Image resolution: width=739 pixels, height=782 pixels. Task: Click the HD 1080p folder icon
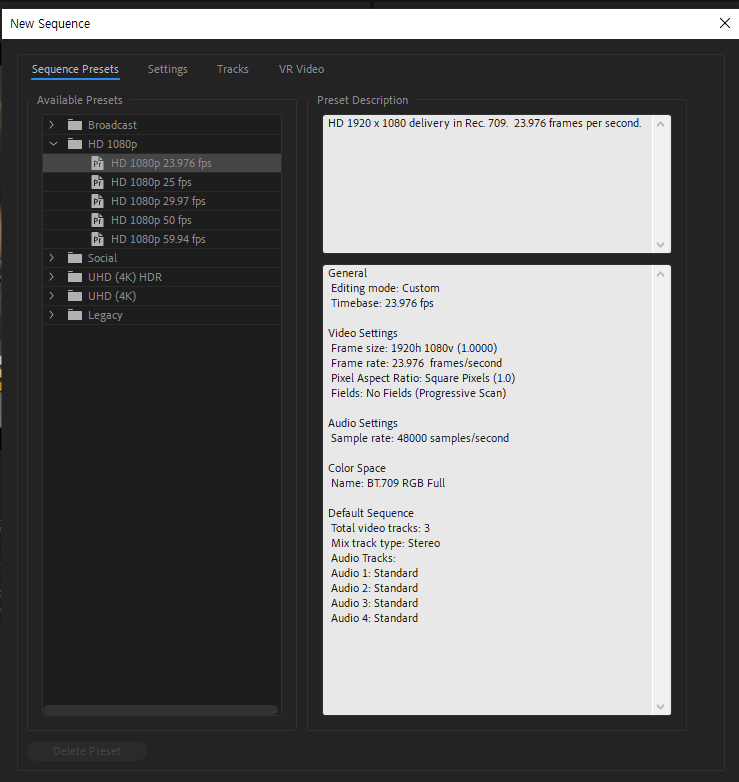click(75, 144)
